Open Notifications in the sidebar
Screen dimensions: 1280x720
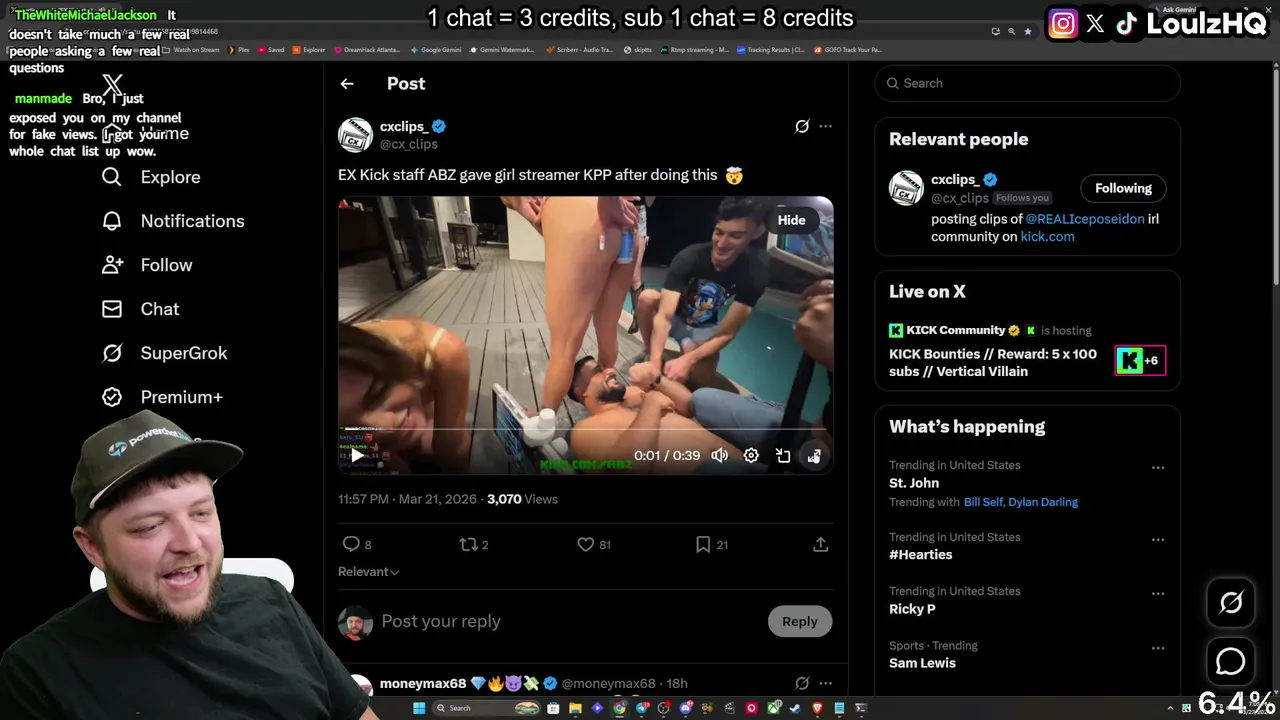point(173,221)
